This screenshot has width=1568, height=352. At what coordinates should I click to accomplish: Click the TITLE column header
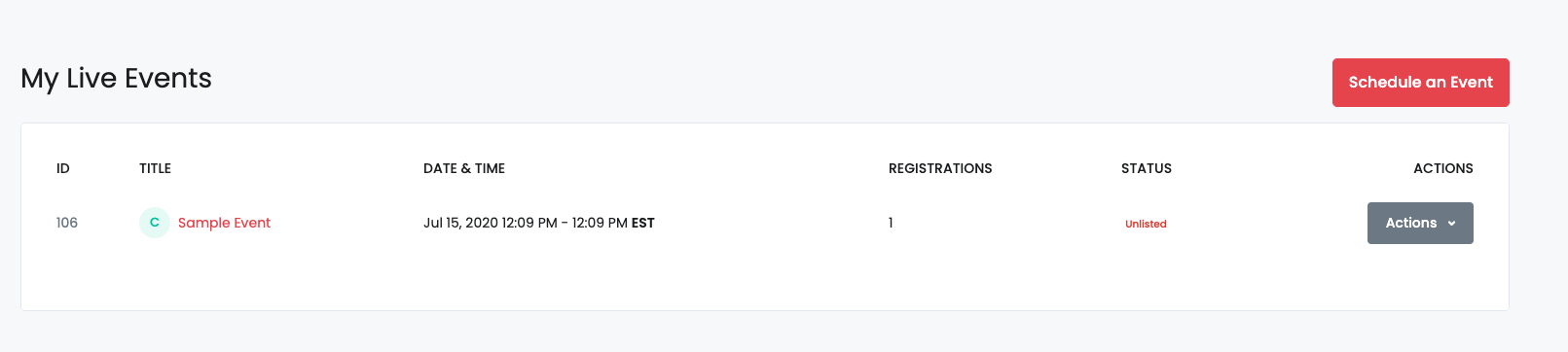(x=155, y=168)
